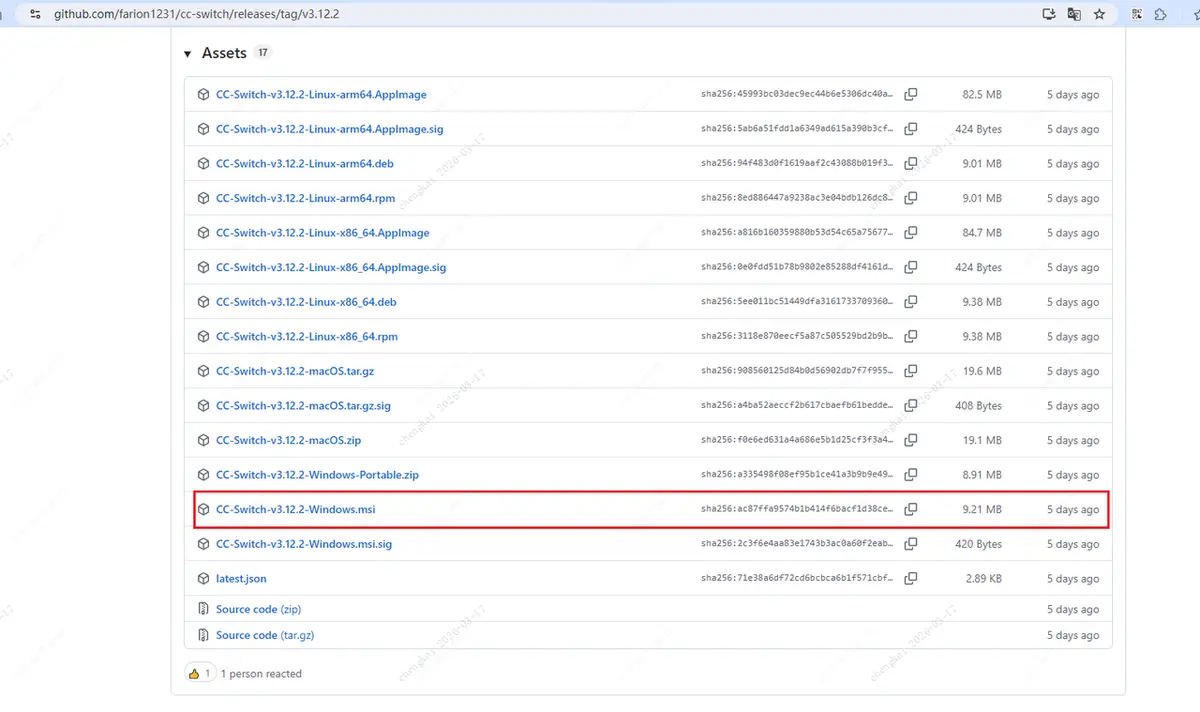The image size is (1200, 712).
Task: Click the 82.5 MB size value
Action: (x=982, y=95)
